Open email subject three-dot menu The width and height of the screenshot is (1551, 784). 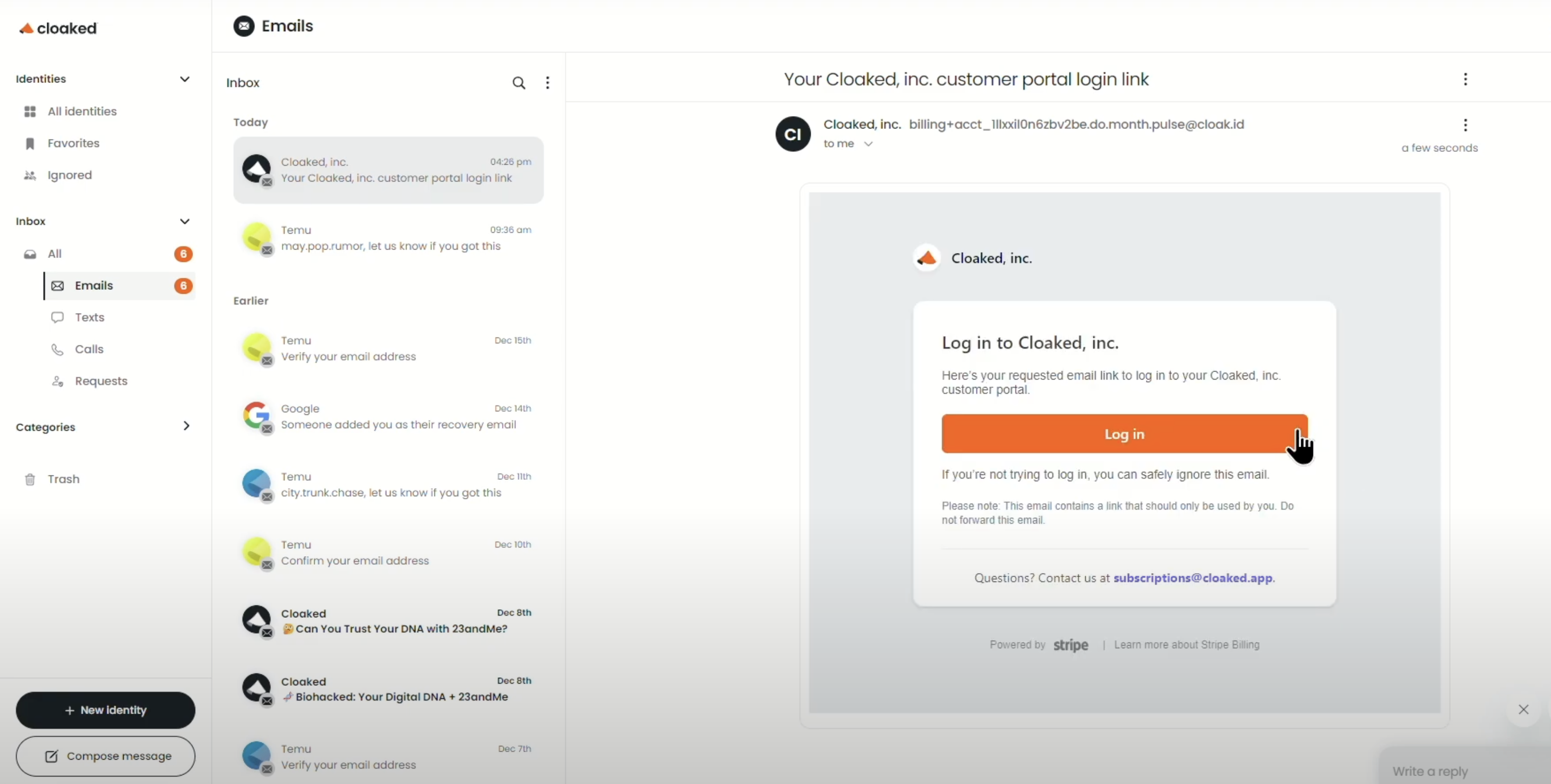[1465, 79]
